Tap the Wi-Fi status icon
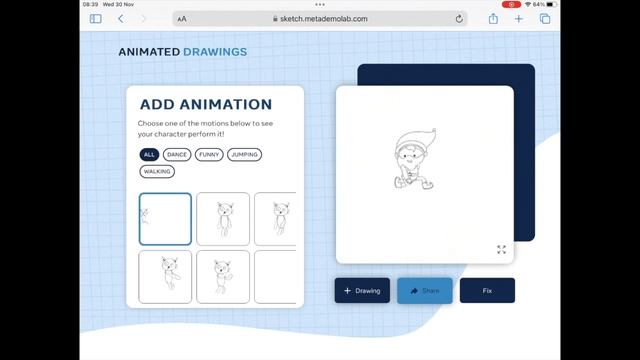640x360 pixels. (528, 4)
